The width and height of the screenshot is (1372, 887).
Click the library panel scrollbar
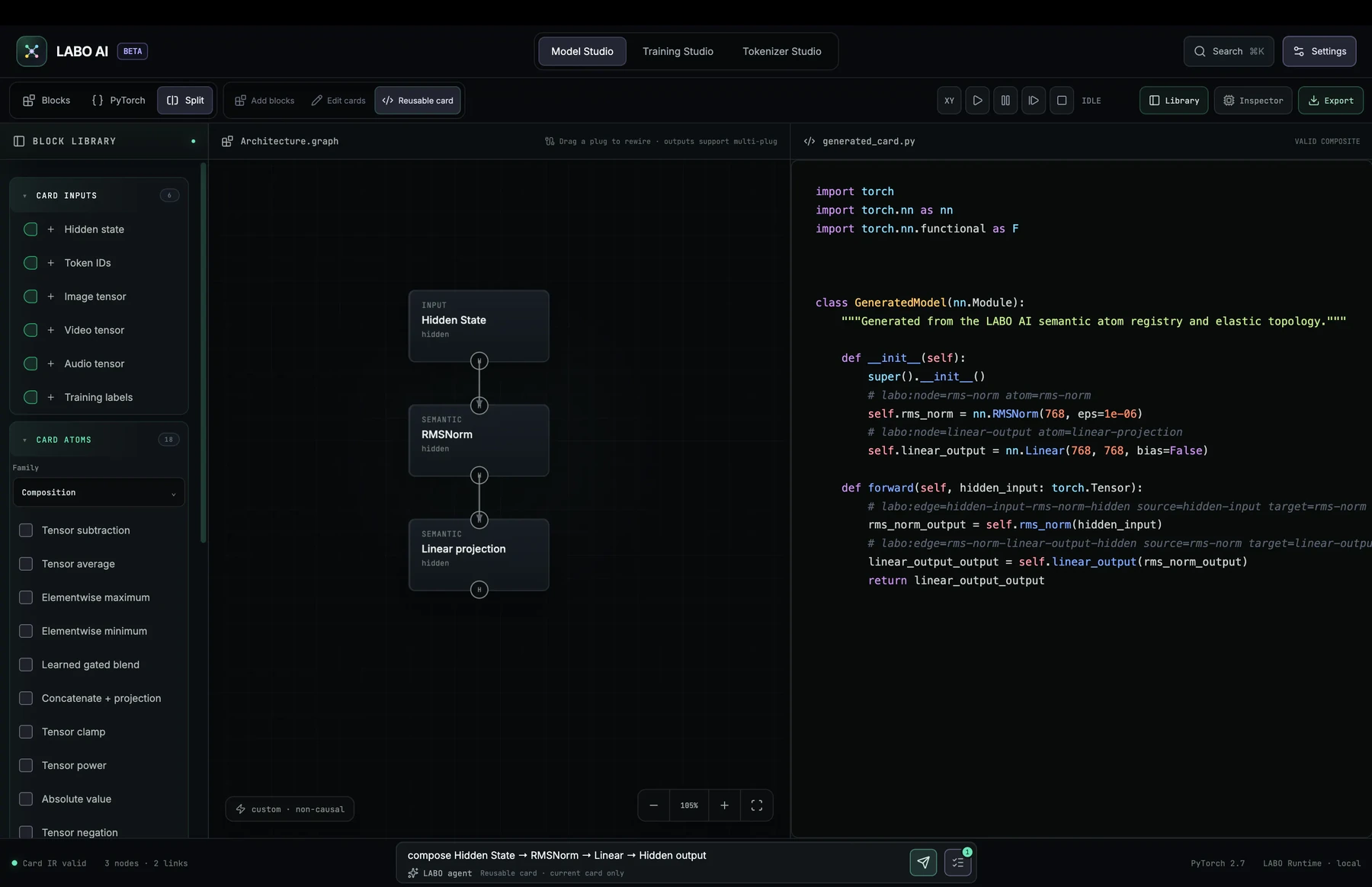pyautogui.click(x=203, y=352)
